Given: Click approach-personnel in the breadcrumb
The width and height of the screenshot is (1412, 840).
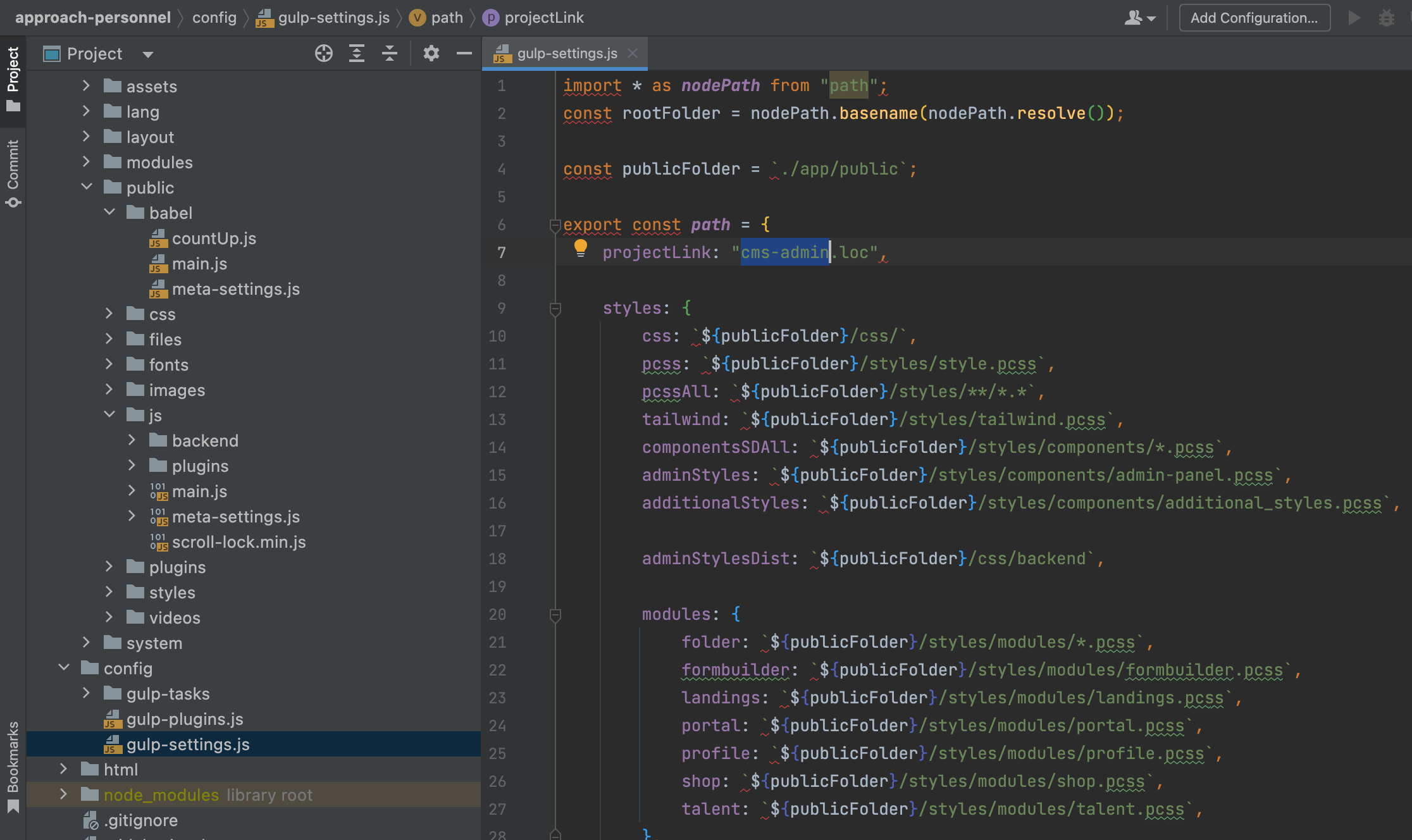Looking at the screenshot, I should [x=93, y=18].
